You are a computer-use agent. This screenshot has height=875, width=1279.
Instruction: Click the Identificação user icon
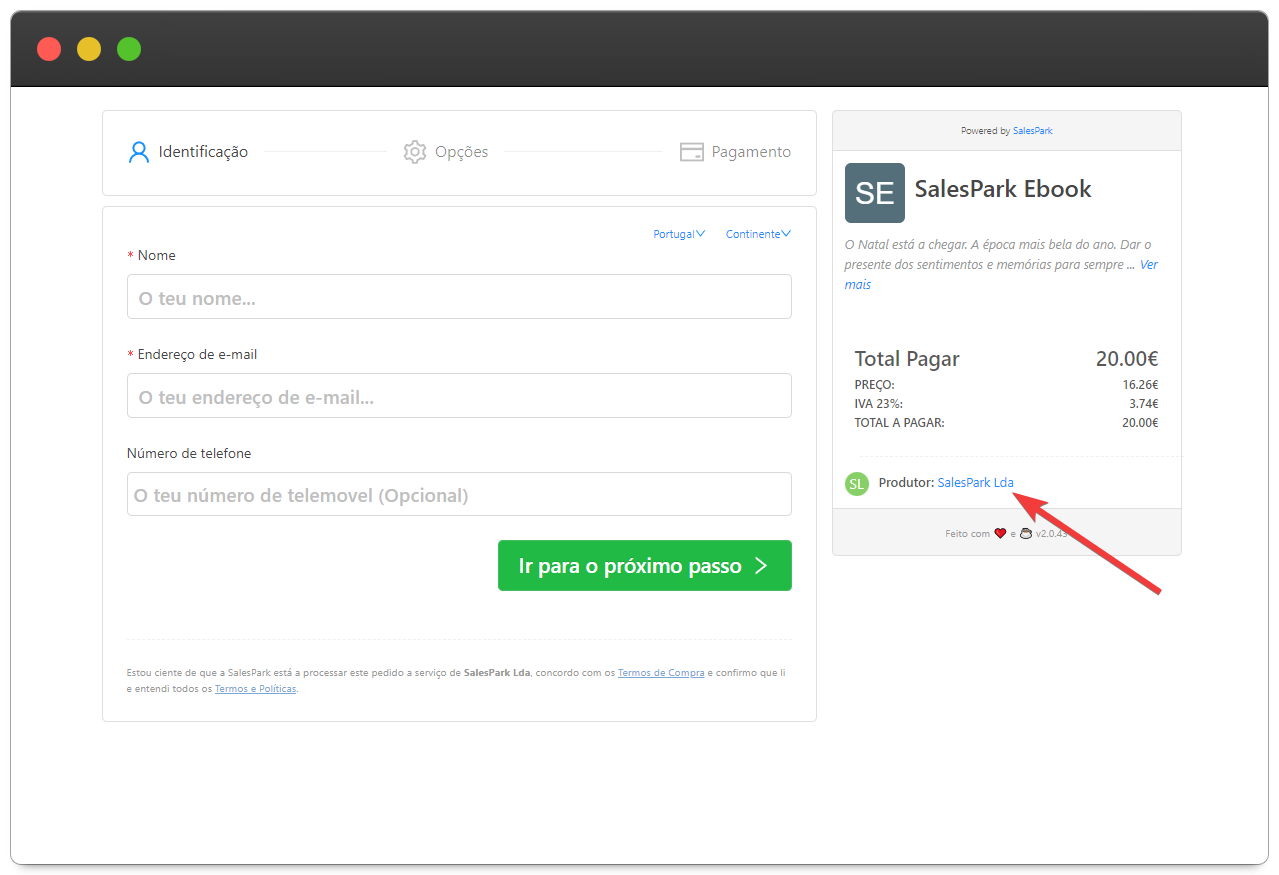tap(138, 152)
